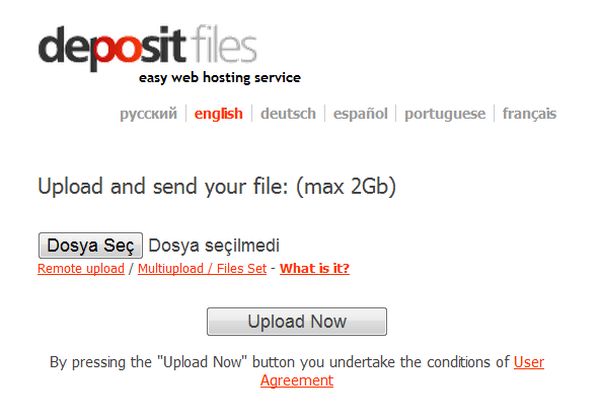The image size is (600, 418).
Task: Choose español from the language bar
Action: (360, 114)
